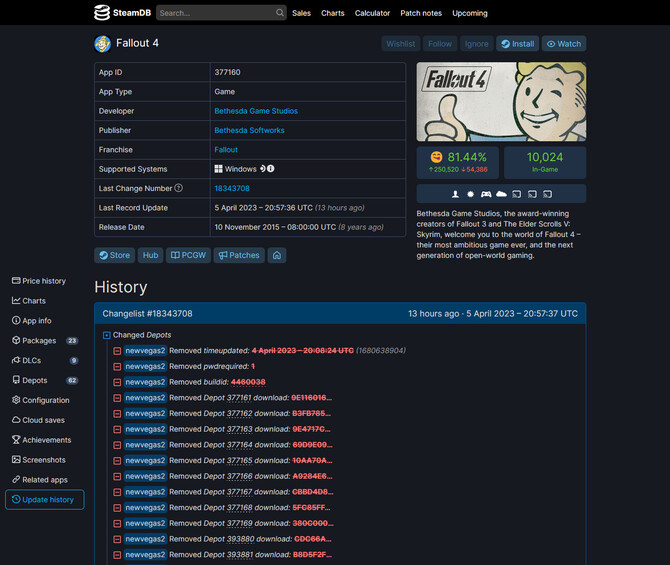Click Depot 377168 link in changelist
Image resolution: width=670 pixels, height=565 pixels.
(x=239, y=508)
